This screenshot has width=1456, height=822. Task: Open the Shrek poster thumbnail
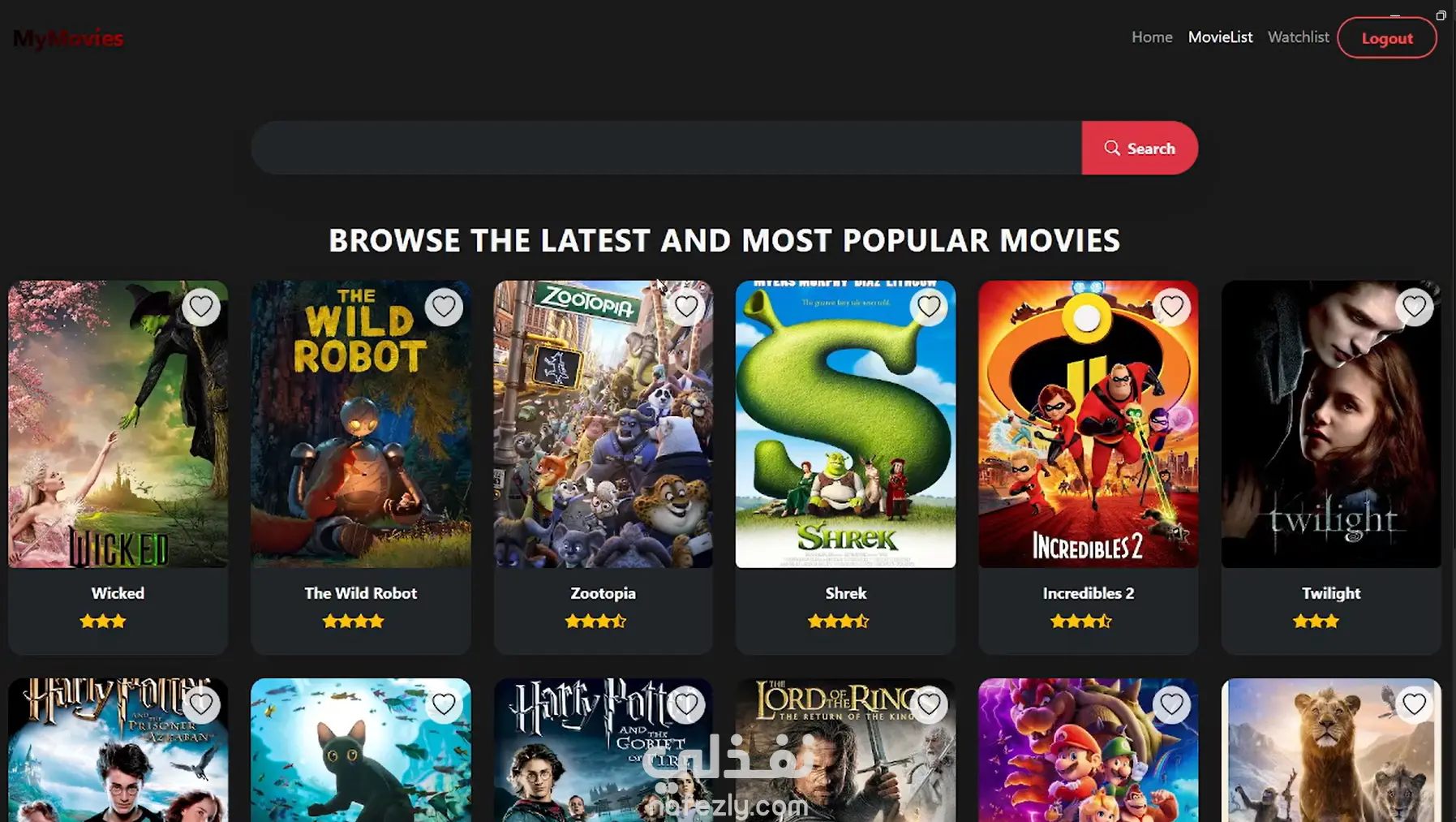(x=845, y=424)
